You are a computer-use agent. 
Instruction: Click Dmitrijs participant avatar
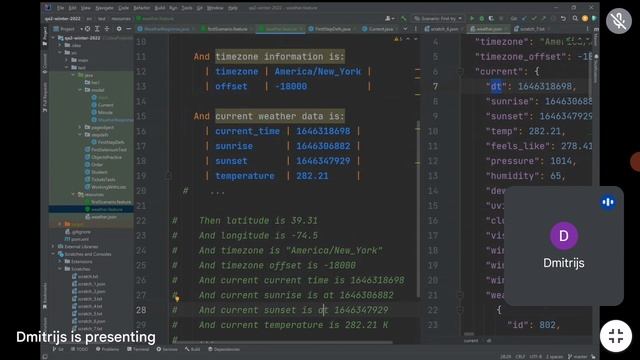click(x=564, y=236)
